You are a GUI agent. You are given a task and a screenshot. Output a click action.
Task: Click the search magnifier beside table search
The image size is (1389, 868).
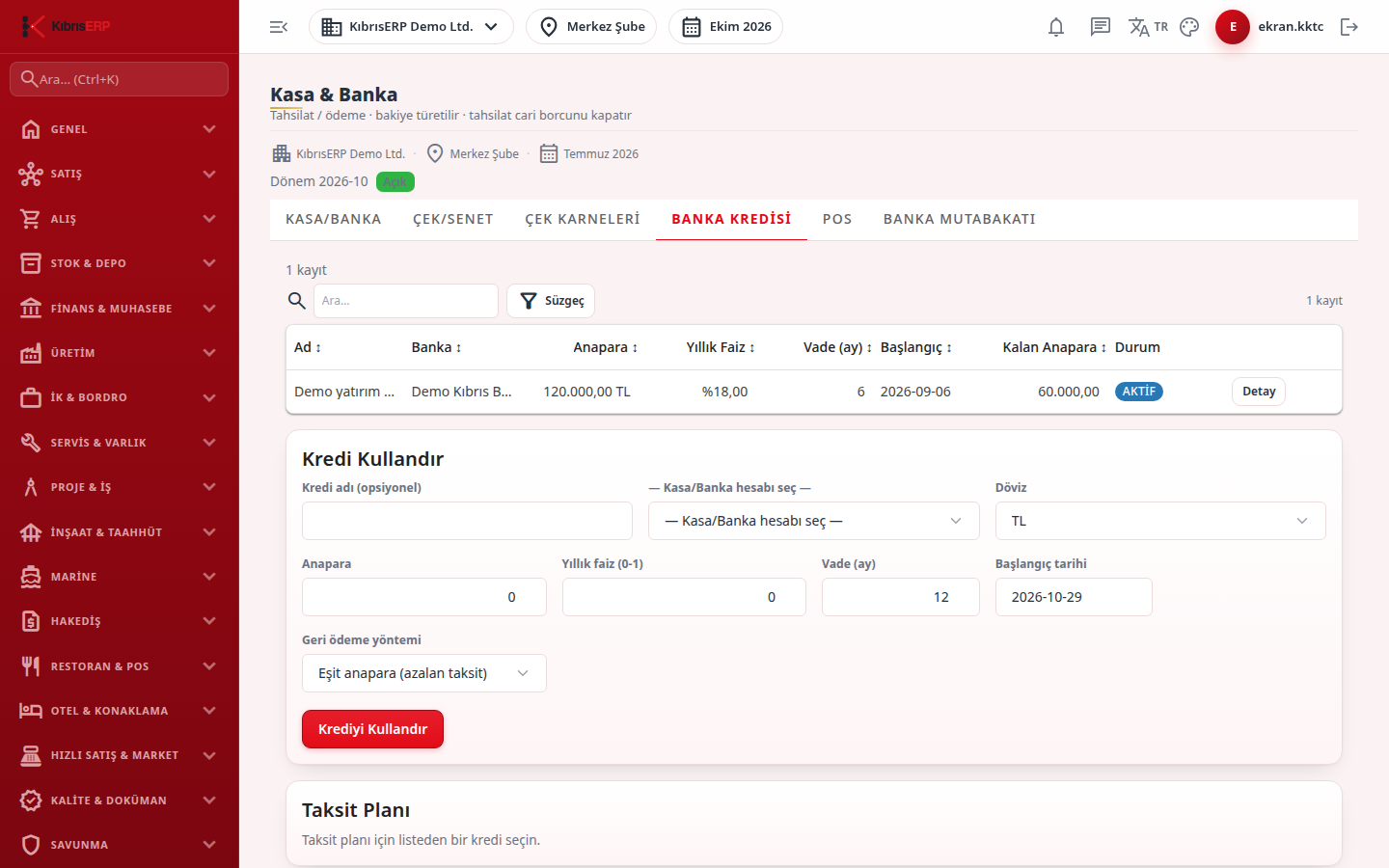click(297, 301)
